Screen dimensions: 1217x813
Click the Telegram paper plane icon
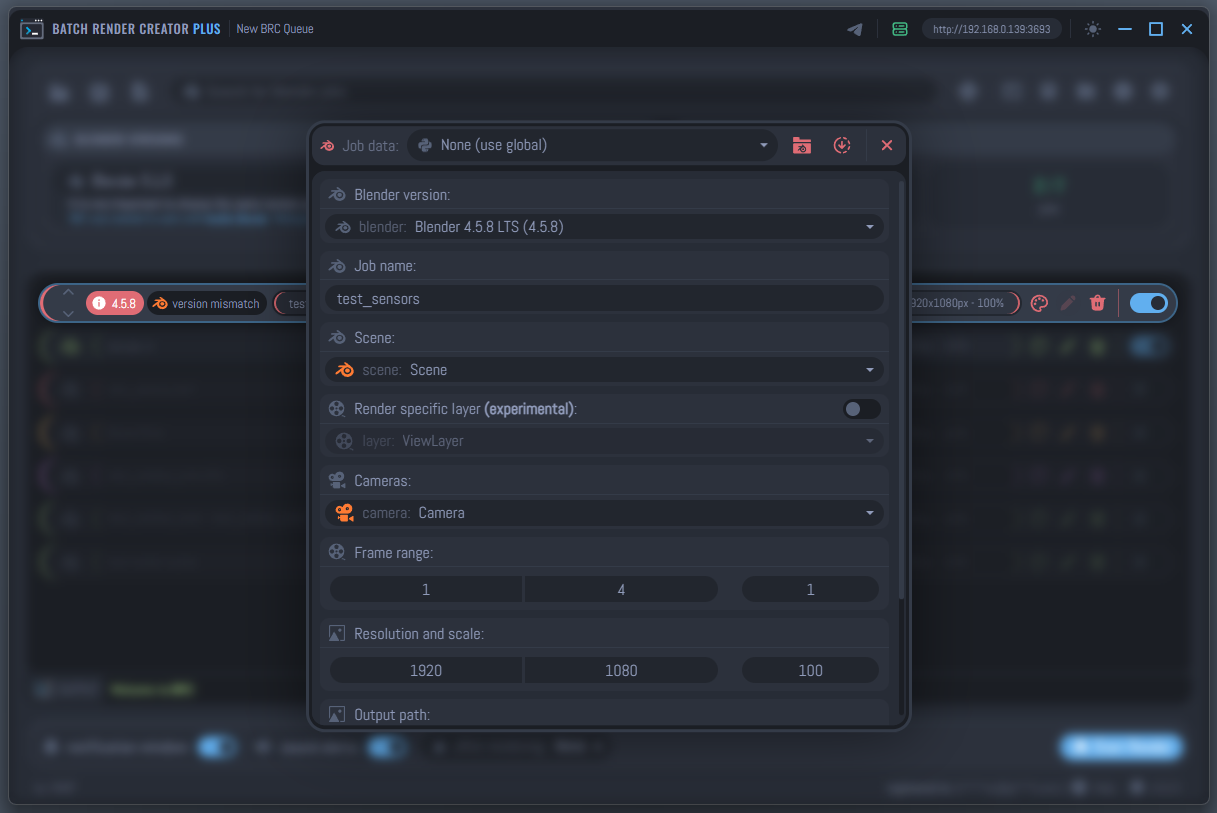(x=855, y=29)
